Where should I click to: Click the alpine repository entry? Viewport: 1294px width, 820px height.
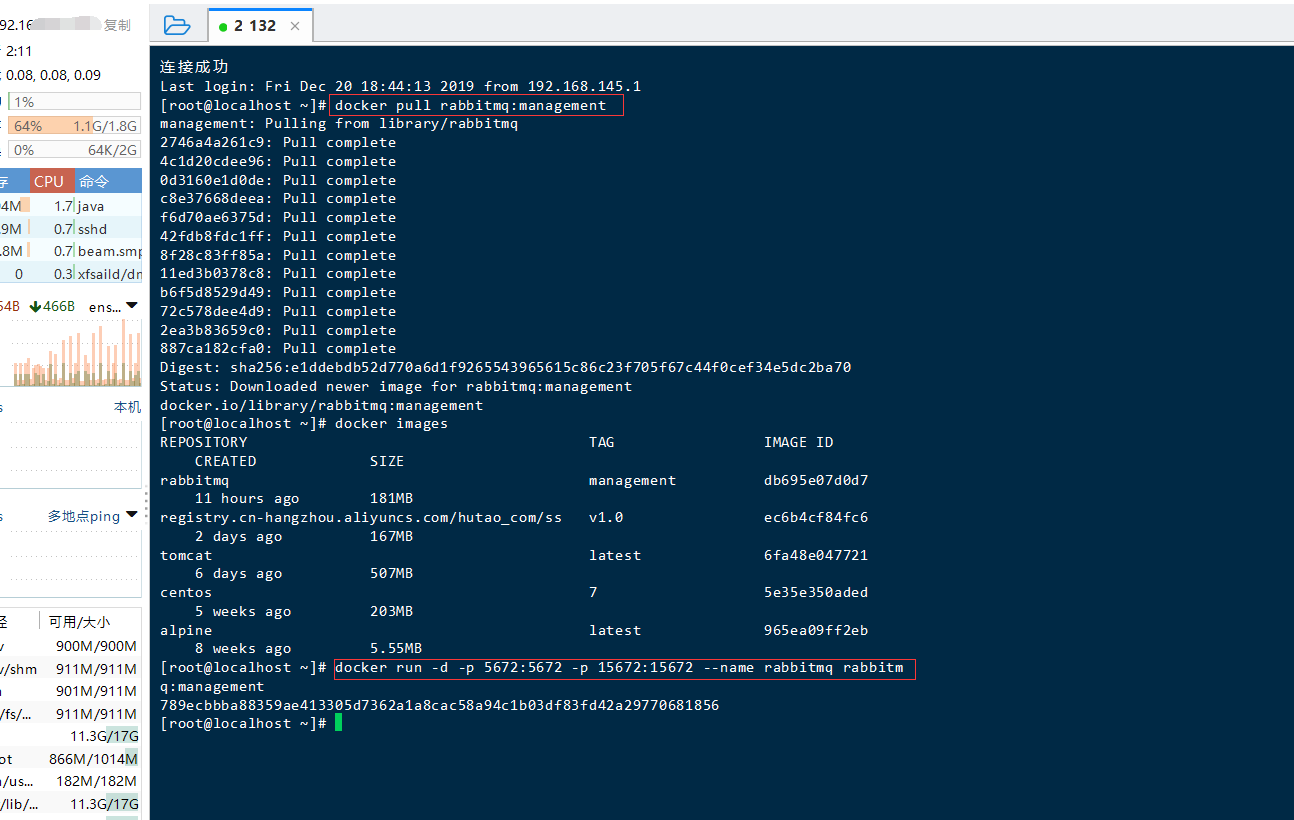click(x=186, y=630)
